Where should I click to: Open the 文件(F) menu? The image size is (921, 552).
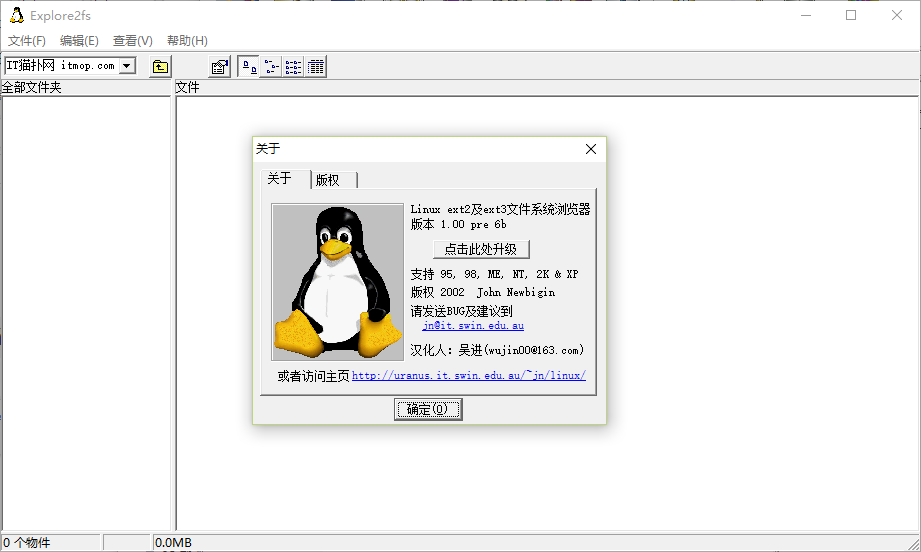[x=26, y=41]
